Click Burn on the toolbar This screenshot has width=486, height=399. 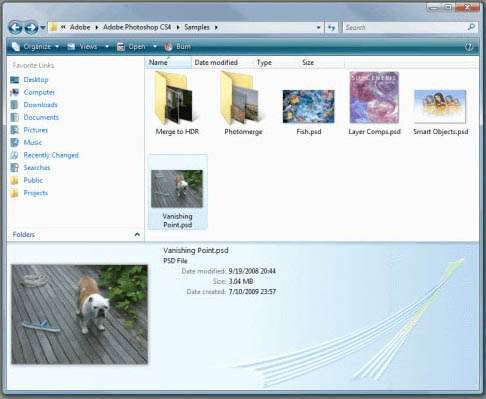click(178, 47)
